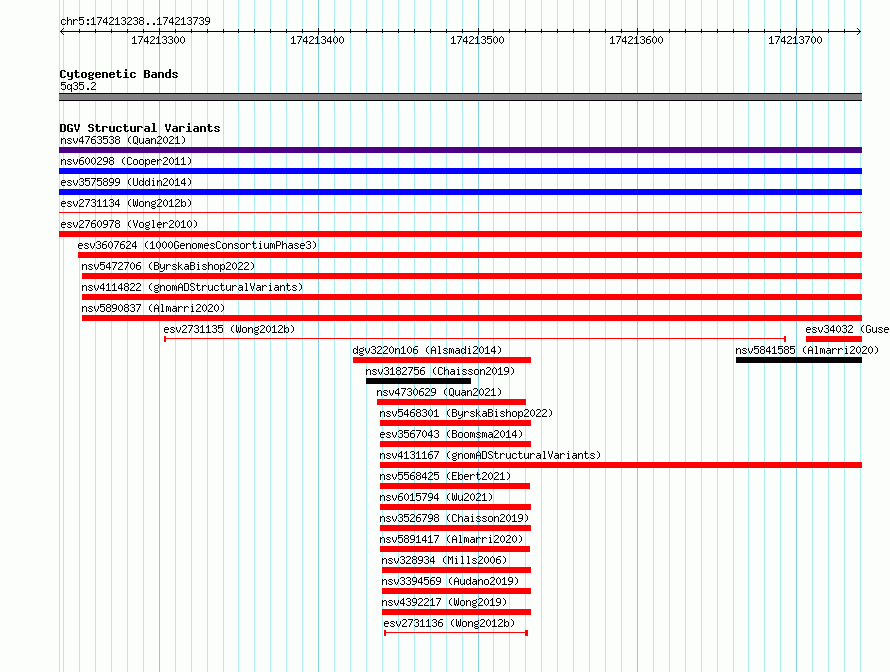Click the thin red line under esv2731134
890x672 pixels.
(x=460, y=213)
